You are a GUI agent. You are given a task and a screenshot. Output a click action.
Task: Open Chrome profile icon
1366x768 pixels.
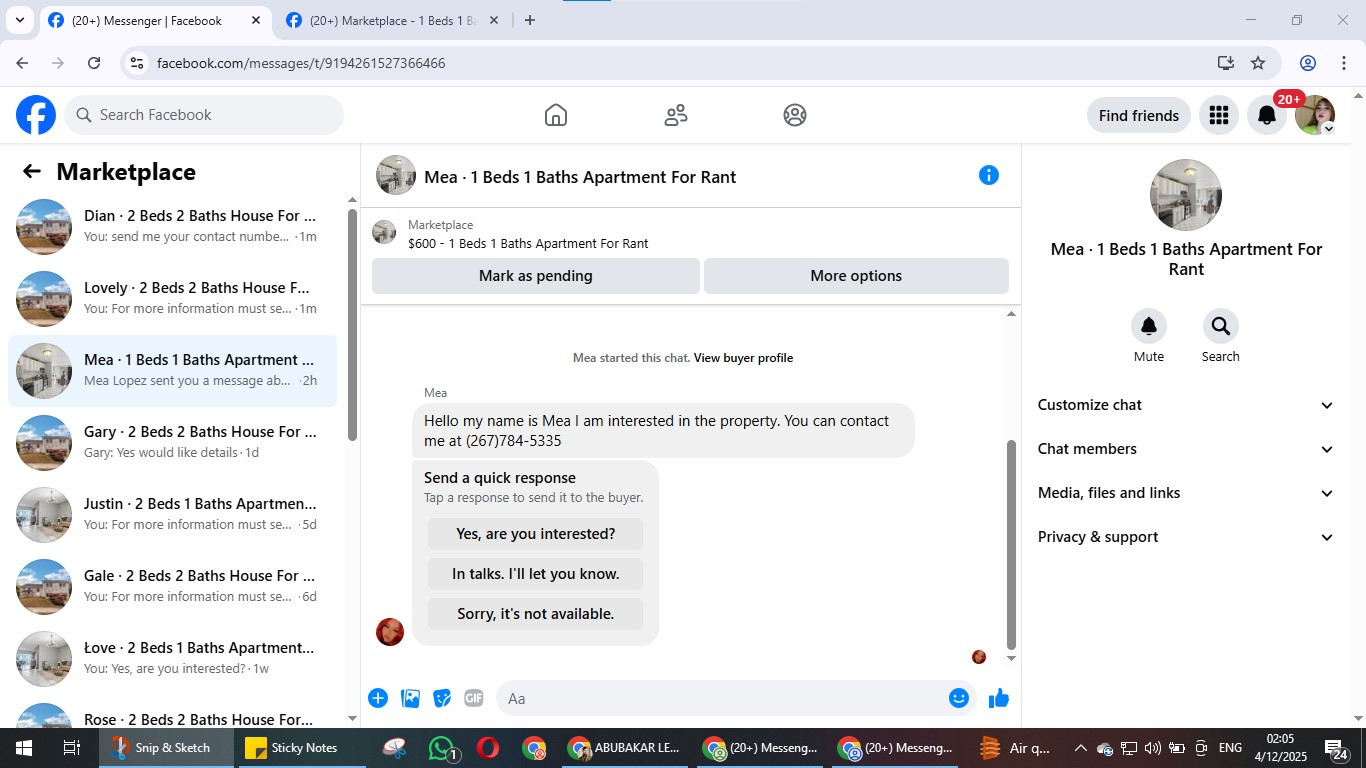coord(1308,63)
